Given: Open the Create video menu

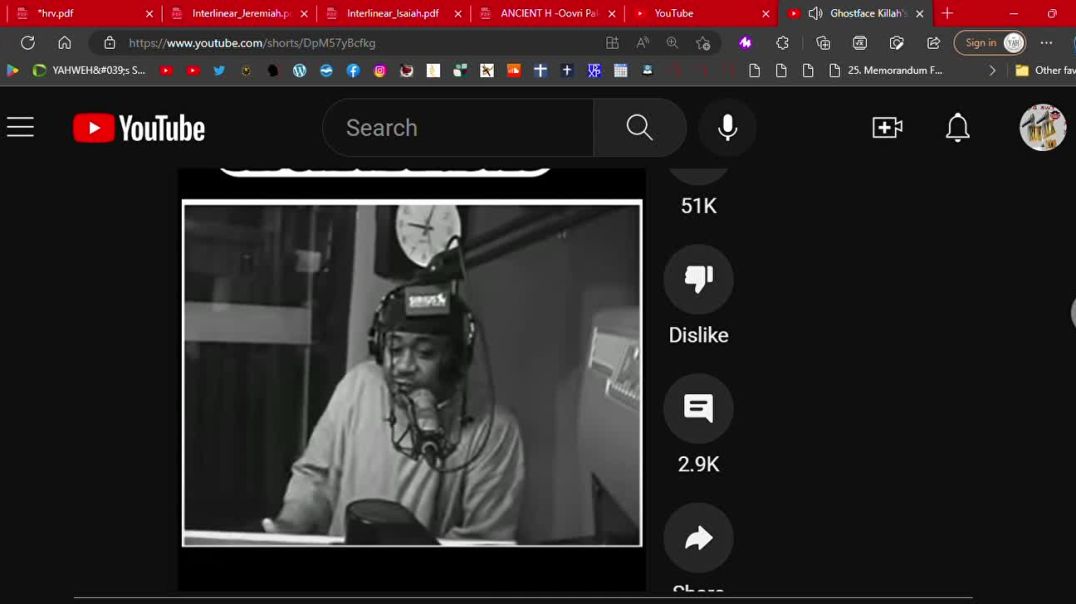Looking at the screenshot, I should click(x=887, y=128).
